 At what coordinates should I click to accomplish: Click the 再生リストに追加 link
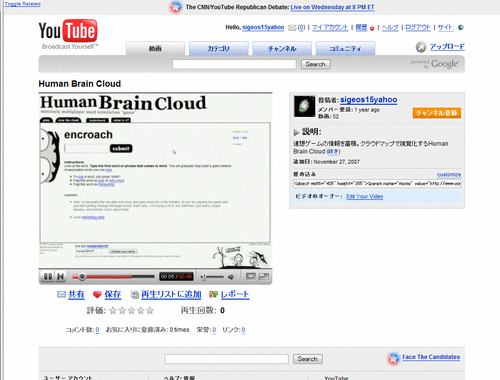tap(171, 294)
